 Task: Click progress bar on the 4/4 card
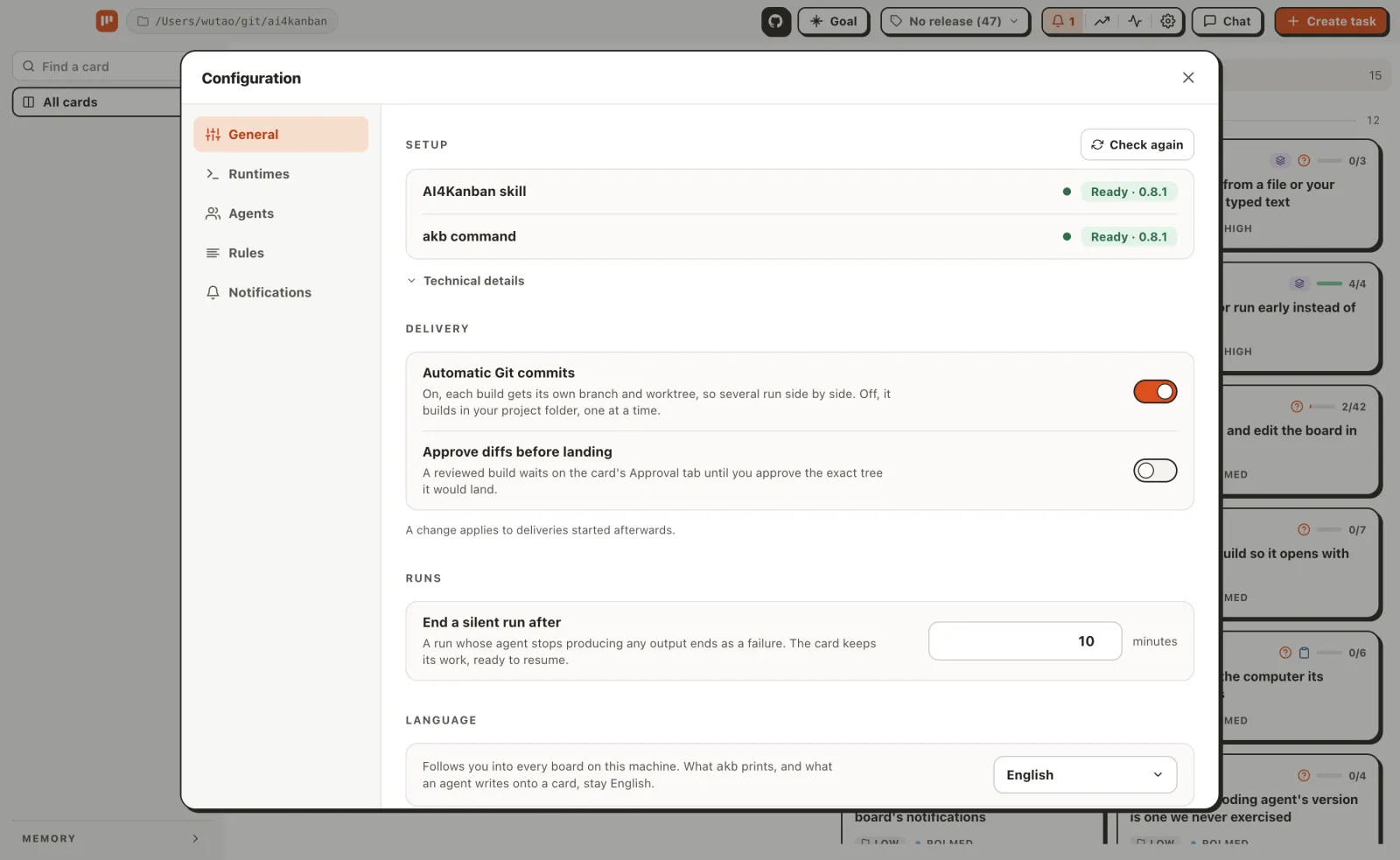coord(1329,283)
